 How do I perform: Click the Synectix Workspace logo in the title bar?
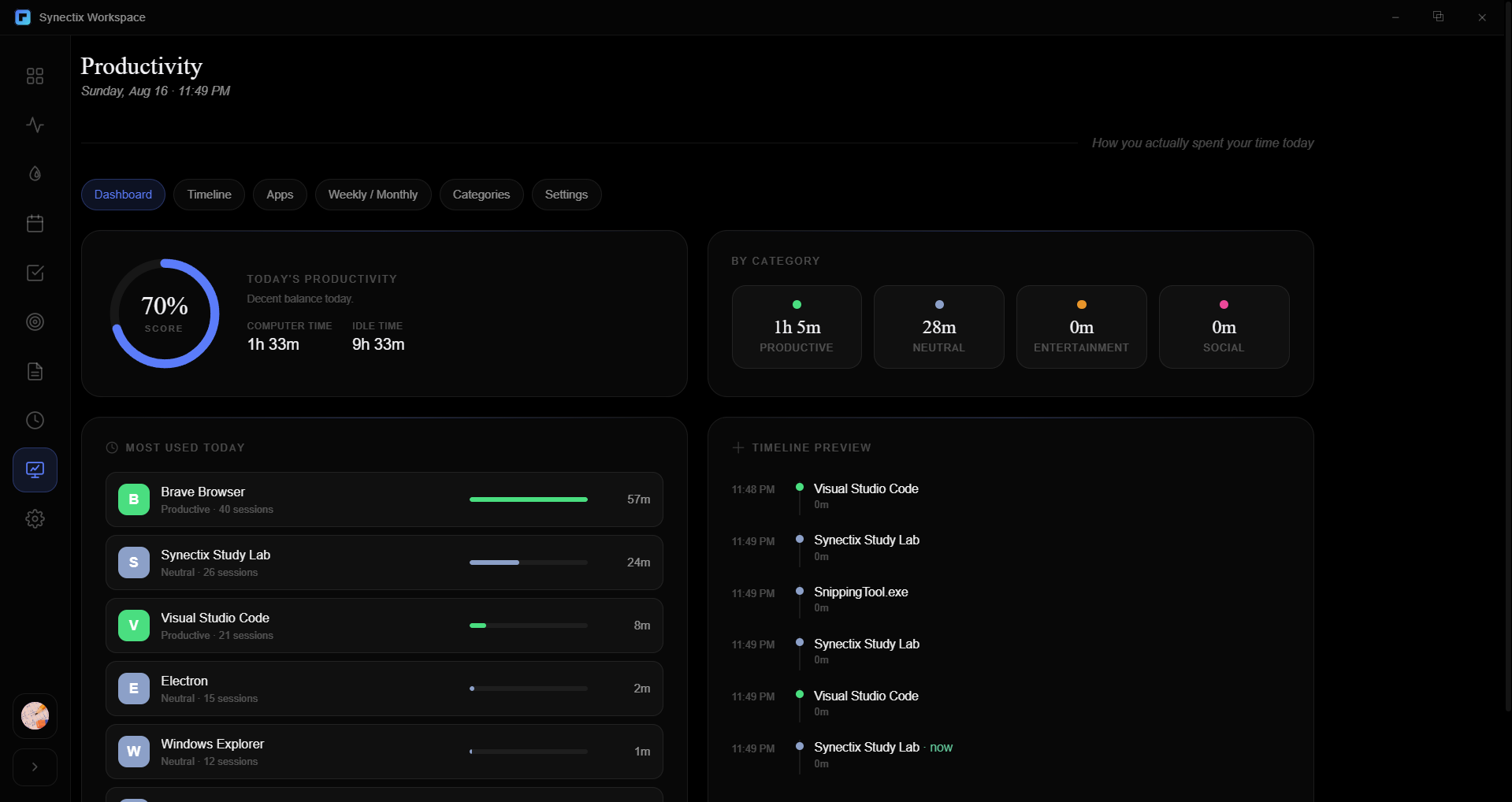coord(23,17)
